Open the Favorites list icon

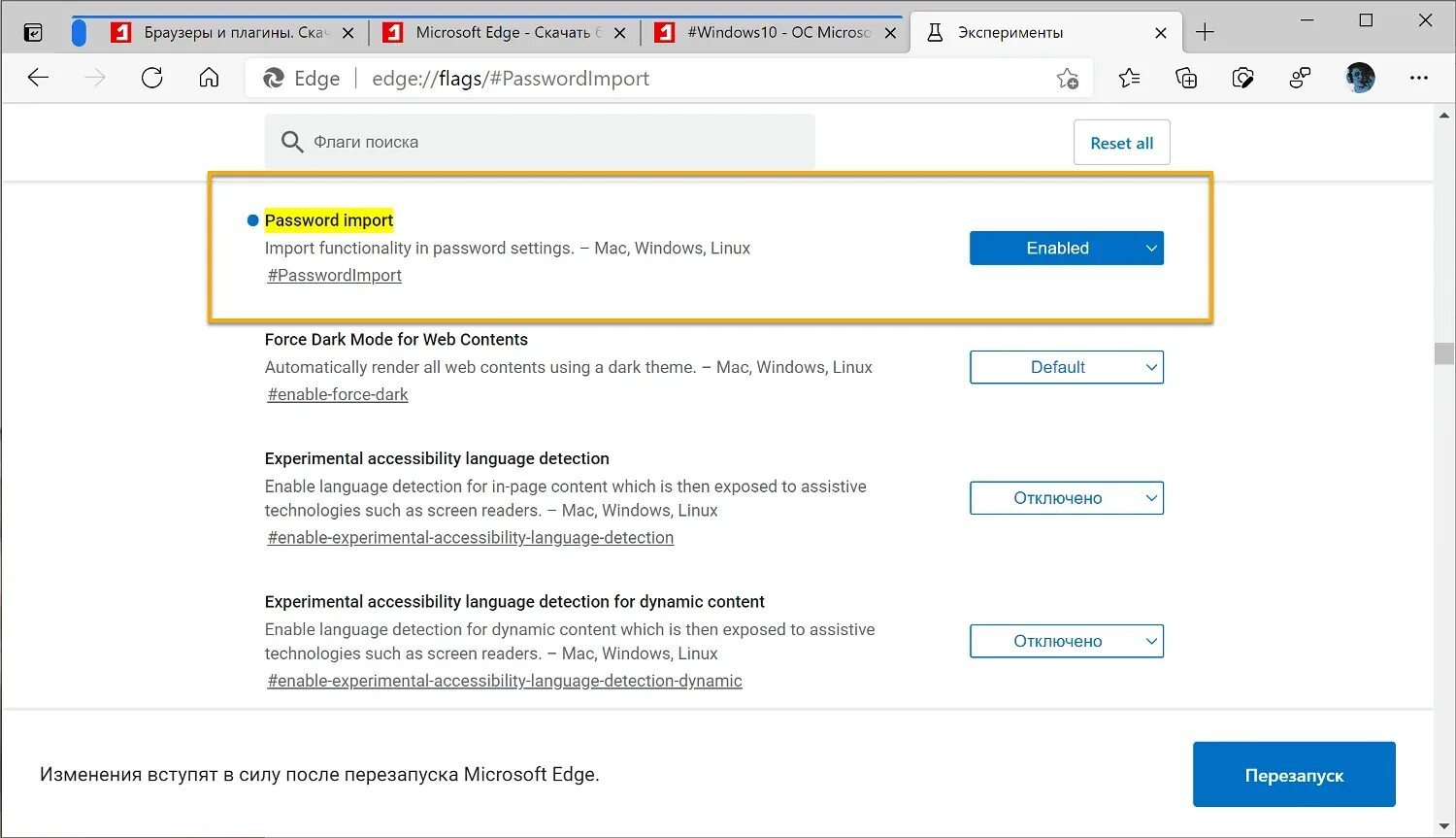(x=1129, y=78)
